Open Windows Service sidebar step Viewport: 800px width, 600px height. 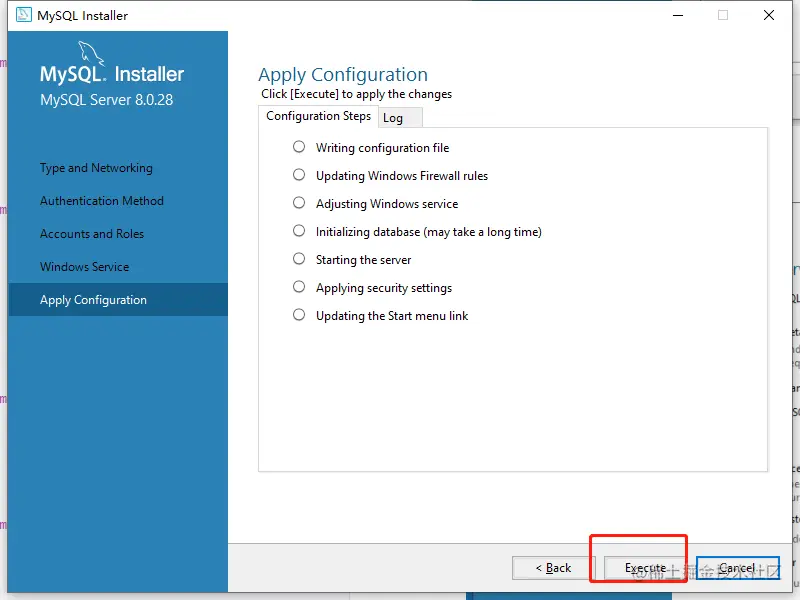click(84, 267)
